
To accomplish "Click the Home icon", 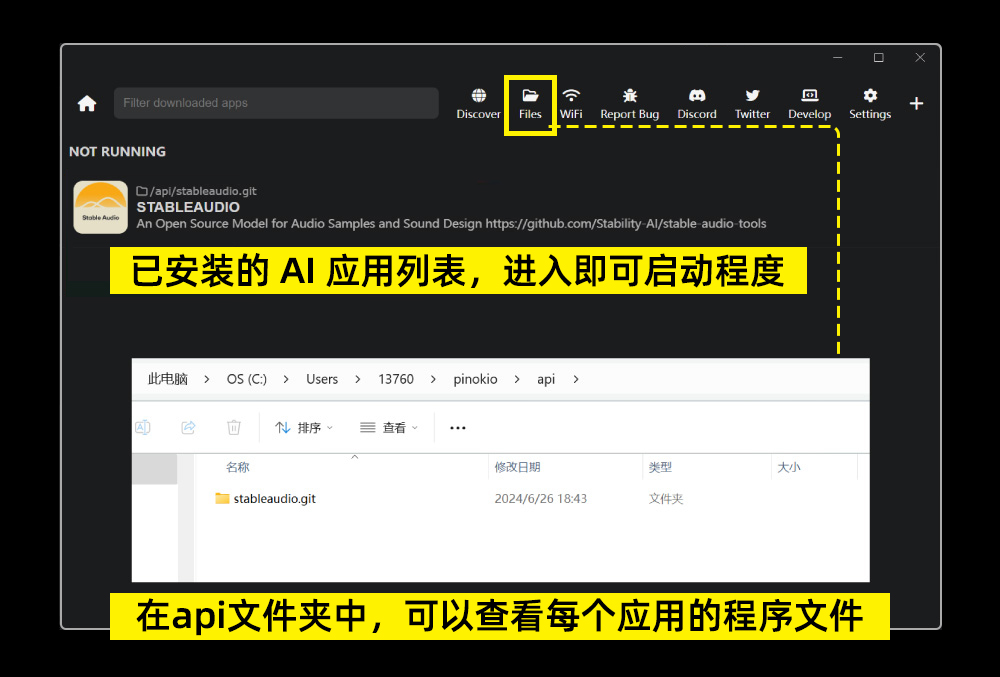I will point(87,103).
